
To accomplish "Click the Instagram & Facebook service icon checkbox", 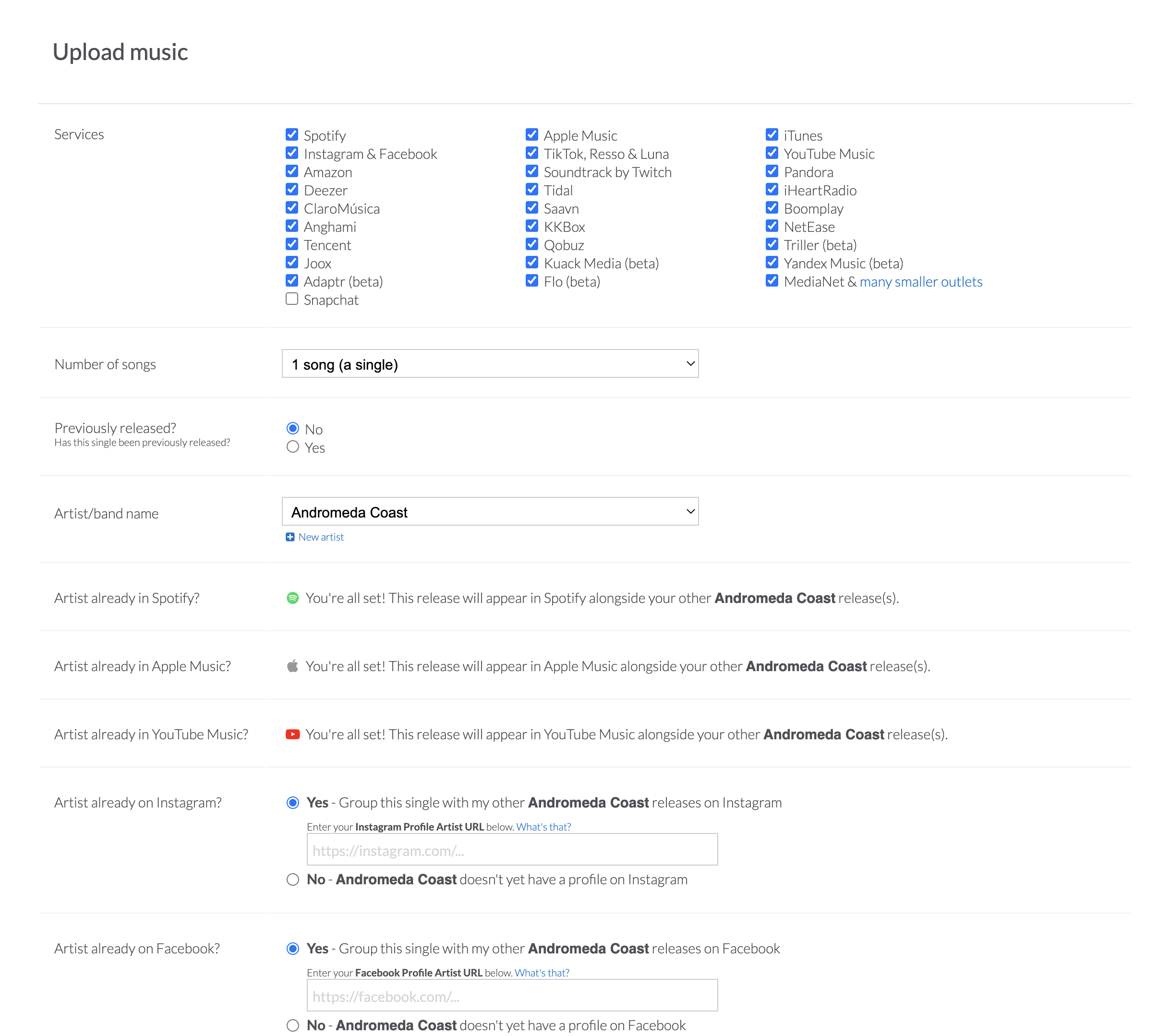I will click(x=291, y=153).
